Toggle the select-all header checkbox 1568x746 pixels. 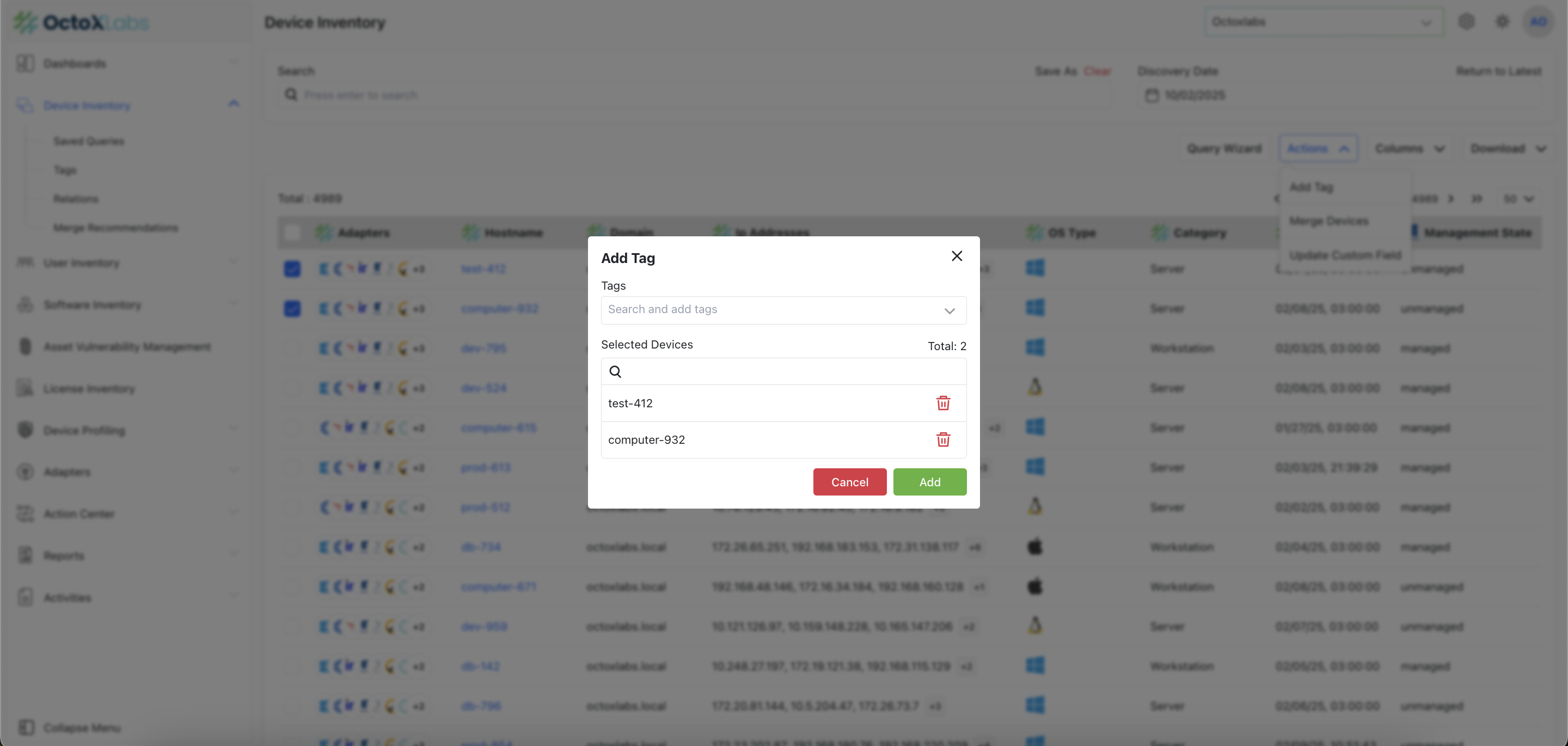point(292,233)
